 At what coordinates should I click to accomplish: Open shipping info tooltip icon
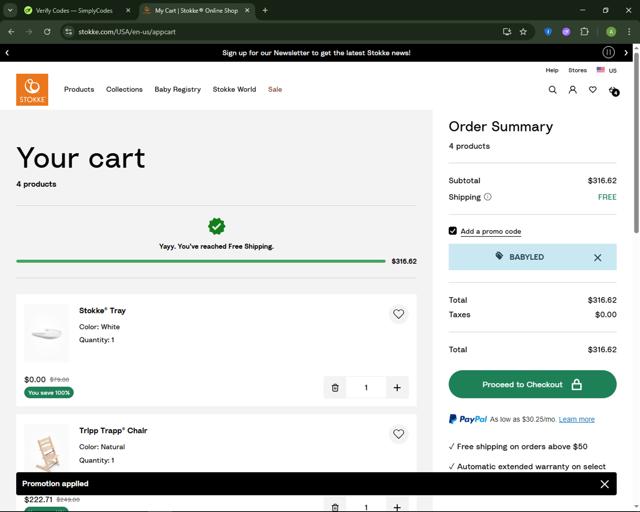(487, 197)
